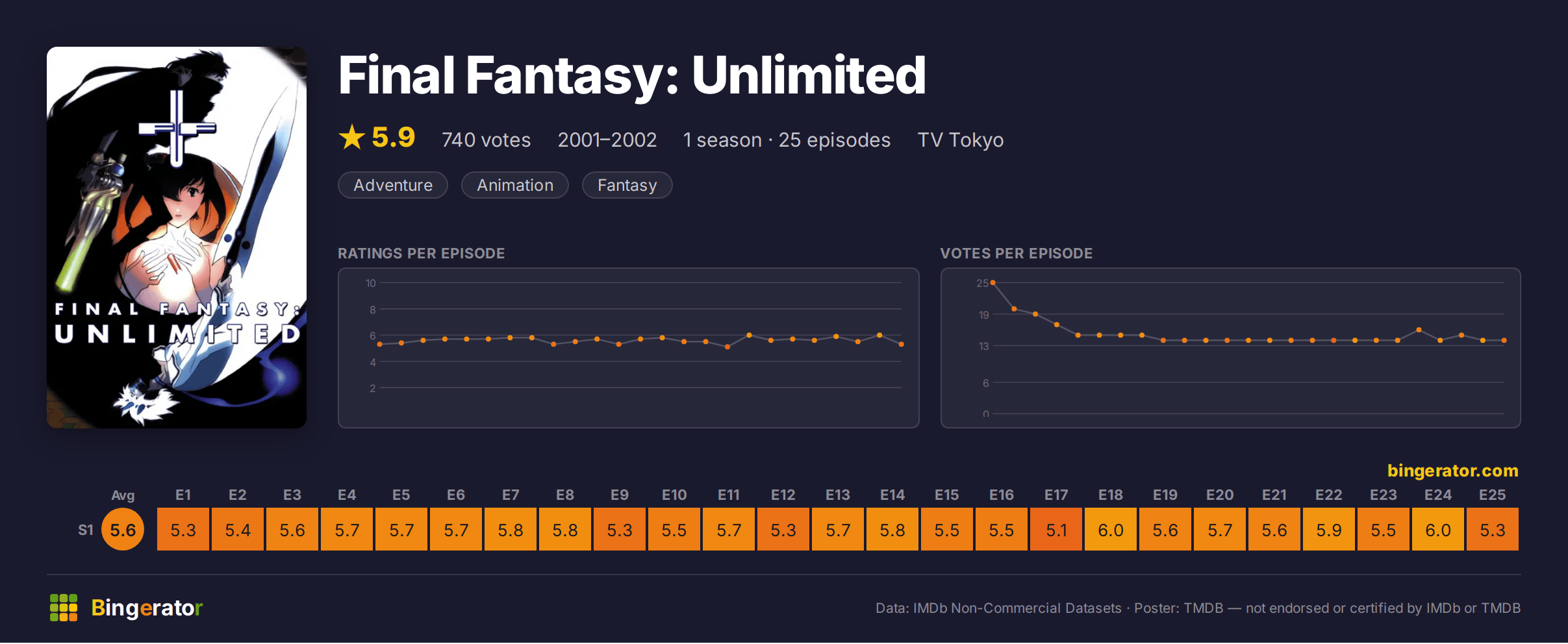
Task: Click first point in votes chart
Action: pyautogui.click(x=993, y=282)
